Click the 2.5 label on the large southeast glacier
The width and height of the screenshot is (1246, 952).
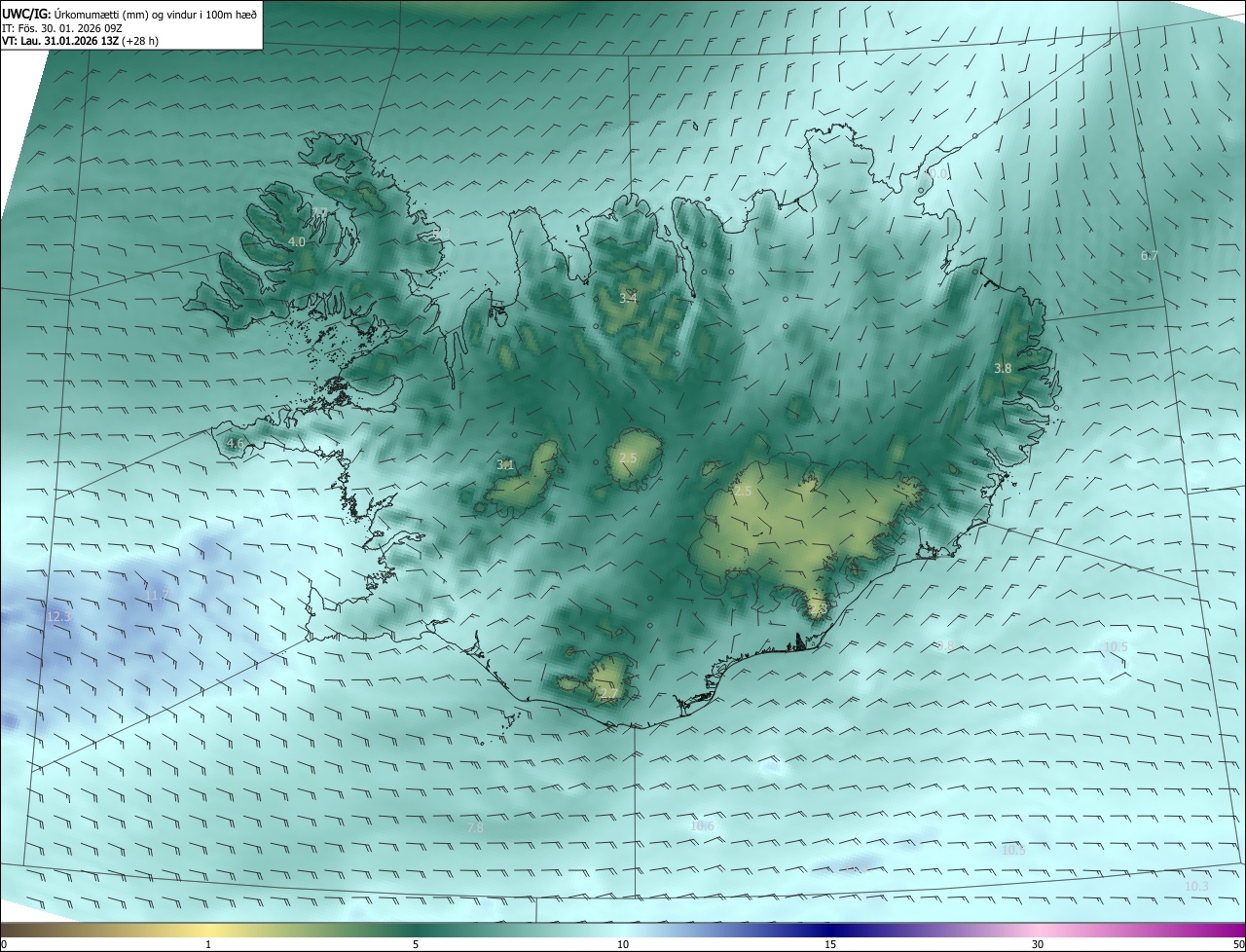(x=743, y=492)
